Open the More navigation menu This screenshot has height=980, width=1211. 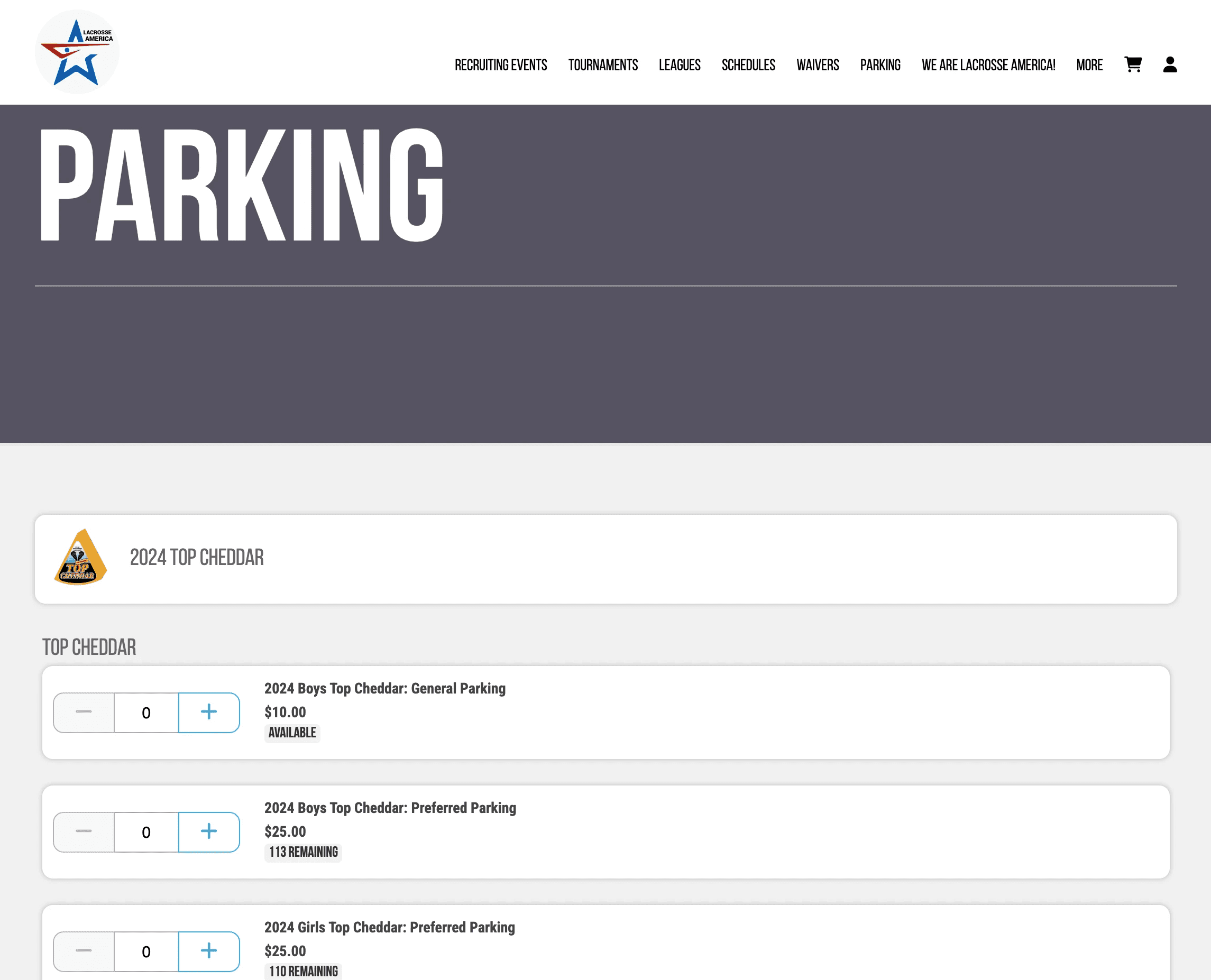click(1089, 66)
